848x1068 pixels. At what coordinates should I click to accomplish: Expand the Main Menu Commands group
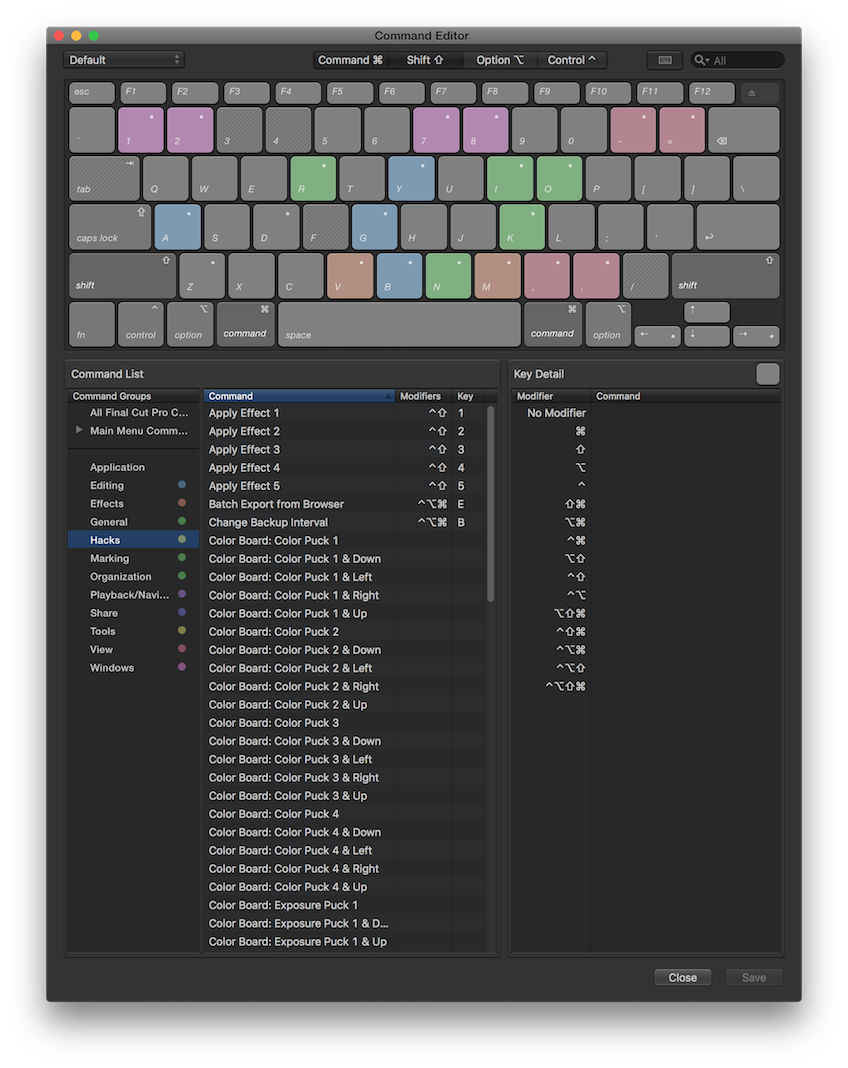[x=79, y=430]
